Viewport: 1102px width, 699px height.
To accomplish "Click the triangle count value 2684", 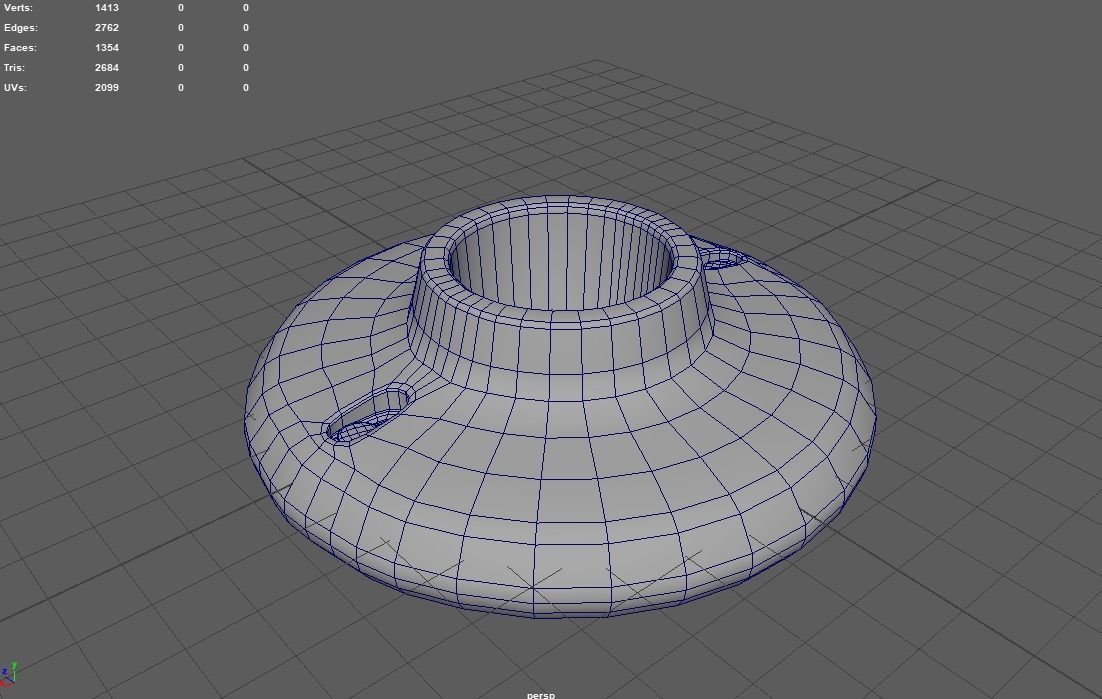I will (107, 67).
